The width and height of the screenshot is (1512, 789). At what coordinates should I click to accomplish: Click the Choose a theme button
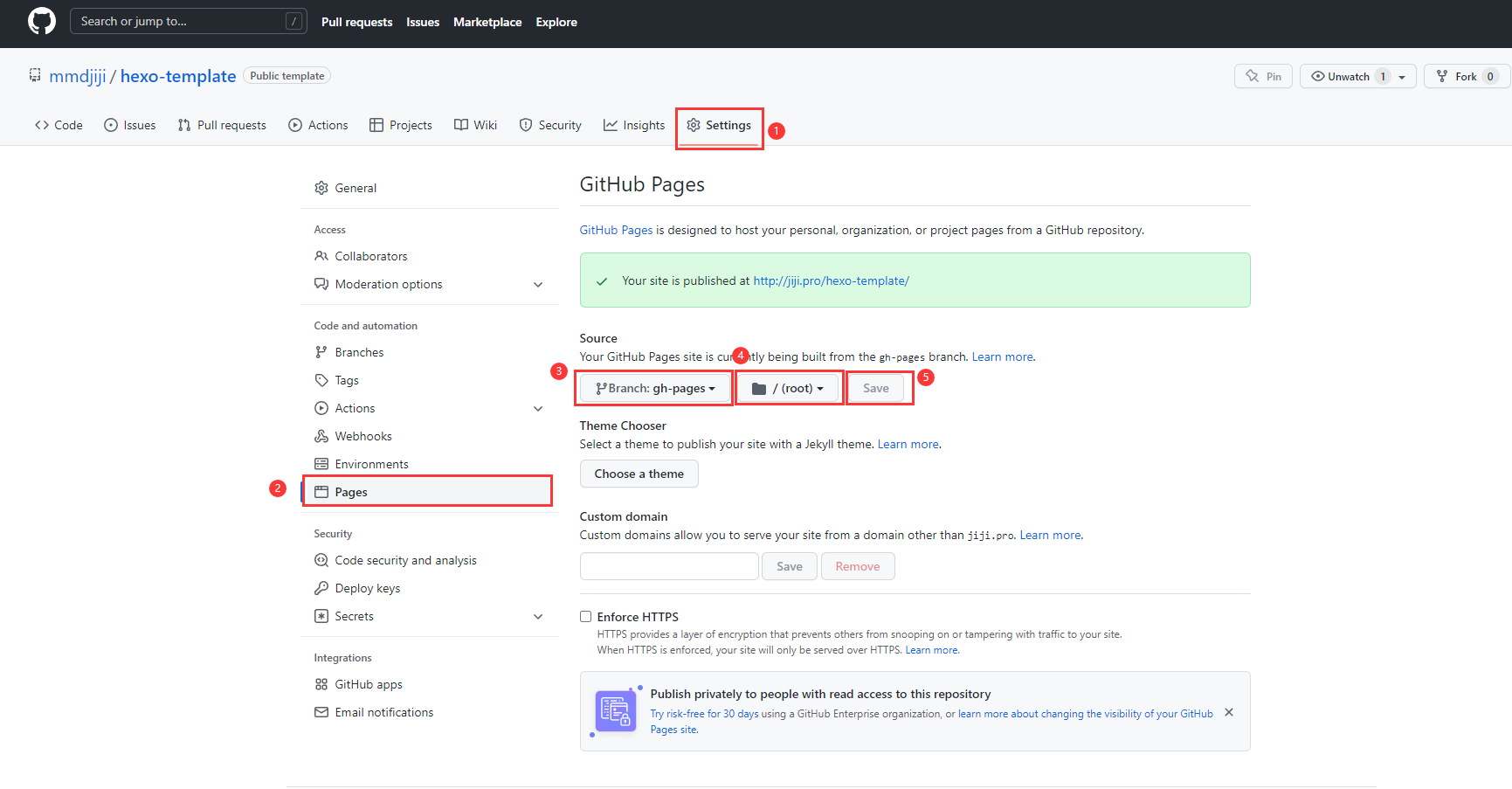(639, 474)
